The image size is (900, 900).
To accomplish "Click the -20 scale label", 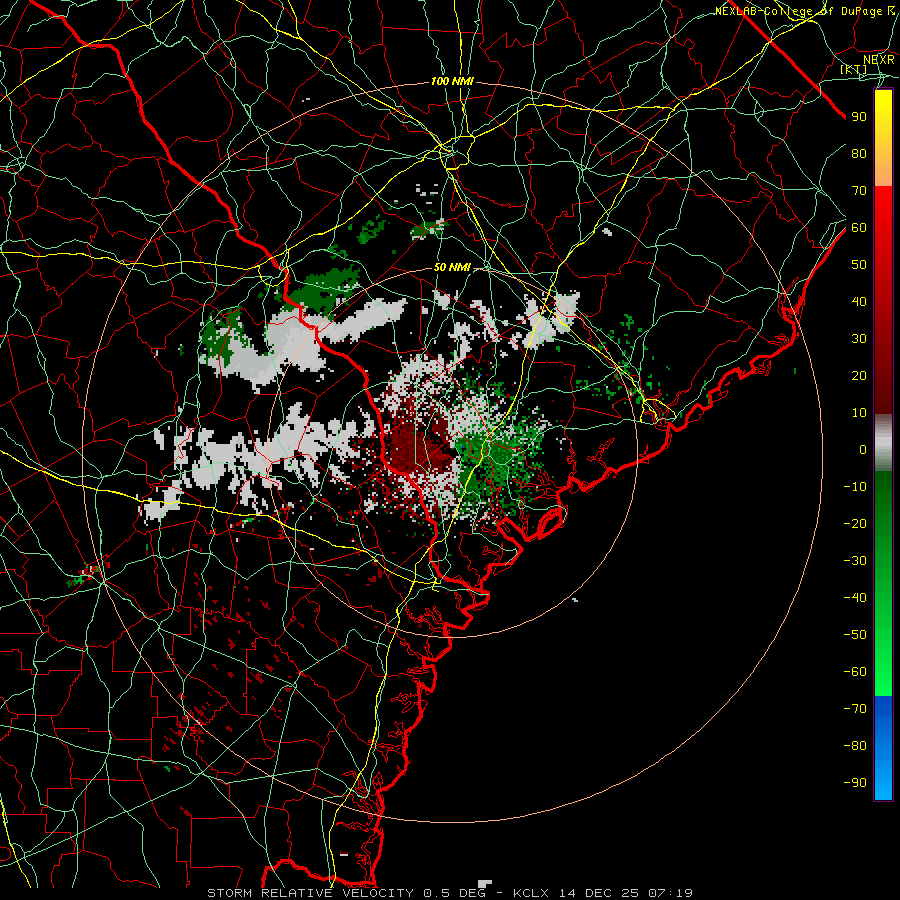I will (x=855, y=523).
